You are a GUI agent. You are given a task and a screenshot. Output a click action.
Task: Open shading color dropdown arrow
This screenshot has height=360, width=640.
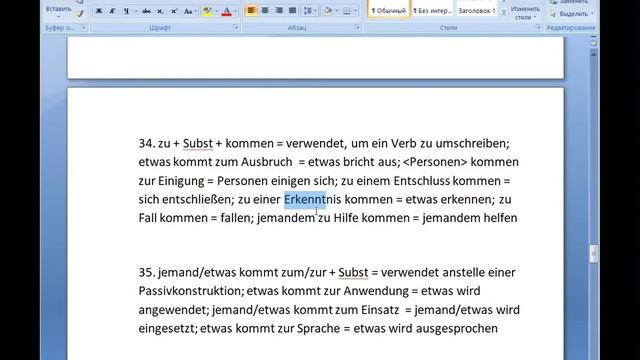coord(336,11)
